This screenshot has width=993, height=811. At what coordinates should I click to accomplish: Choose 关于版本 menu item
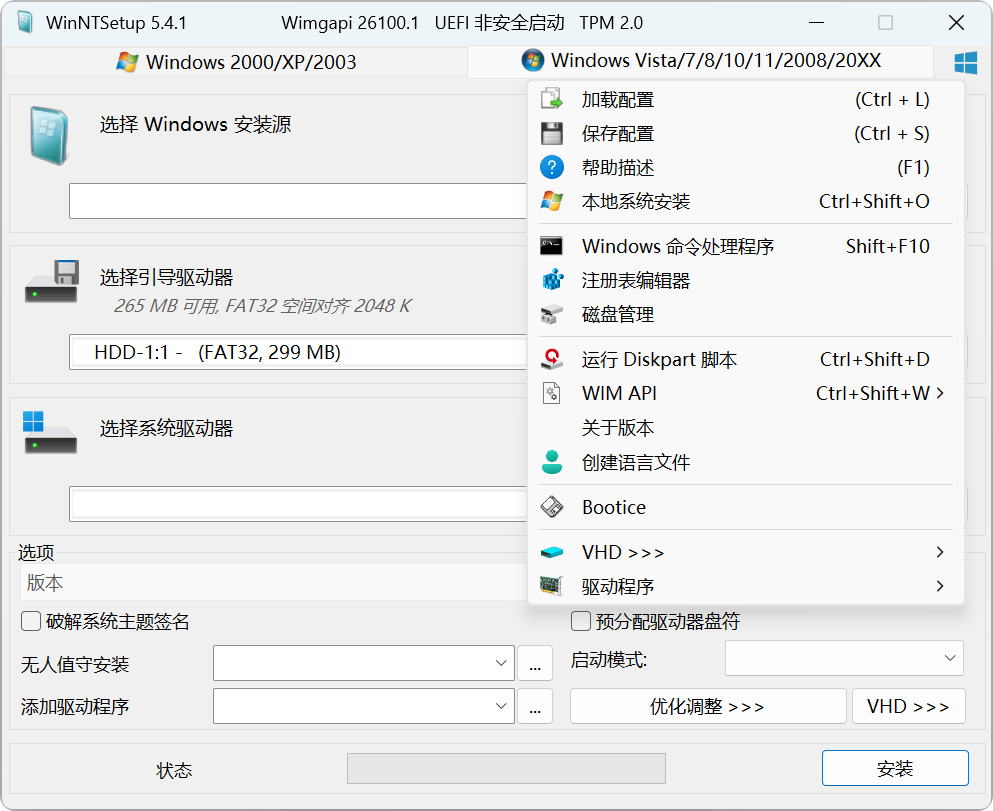click(745, 427)
